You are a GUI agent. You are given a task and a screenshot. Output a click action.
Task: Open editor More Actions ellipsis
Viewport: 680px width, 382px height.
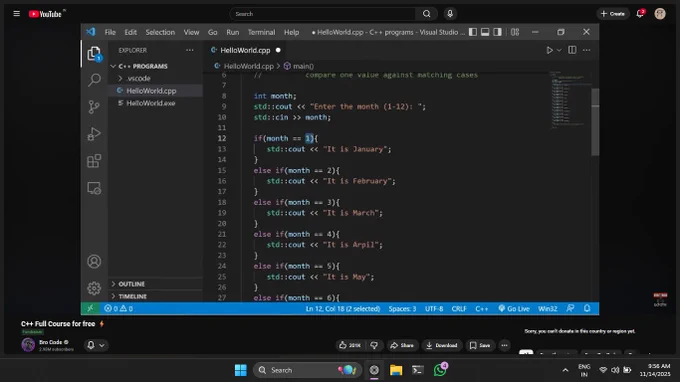[586, 50]
